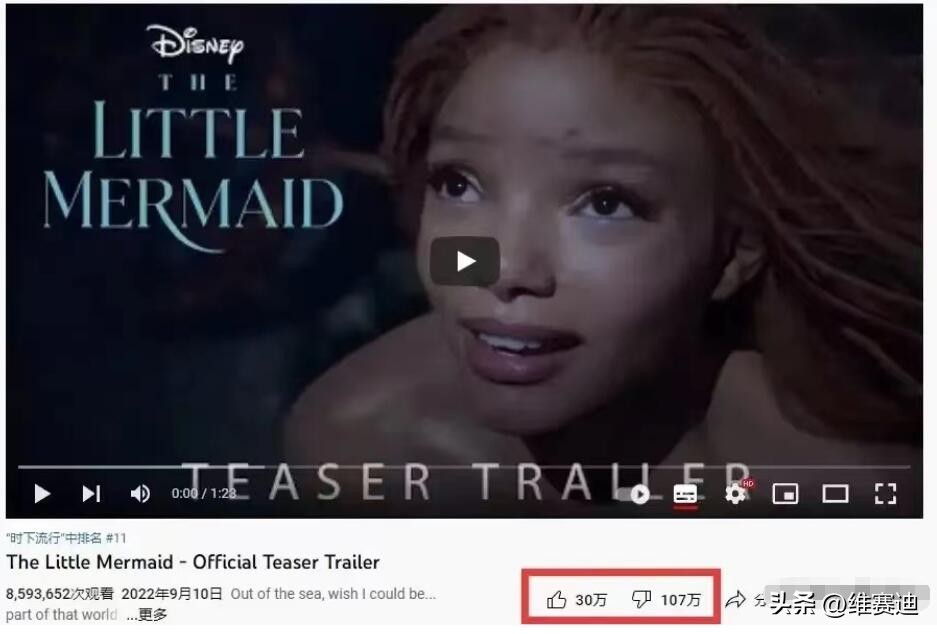Click the share arrow icon
This screenshot has width=937, height=634.
tap(735, 599)
